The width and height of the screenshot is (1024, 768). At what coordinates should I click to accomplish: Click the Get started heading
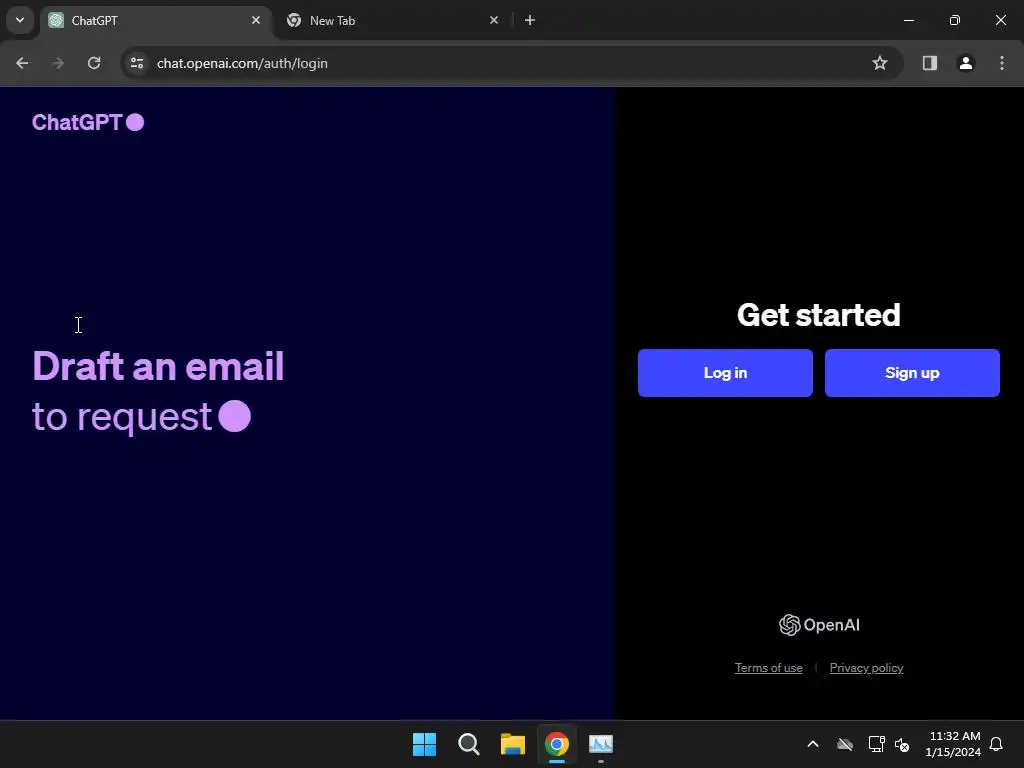point(818,315)
